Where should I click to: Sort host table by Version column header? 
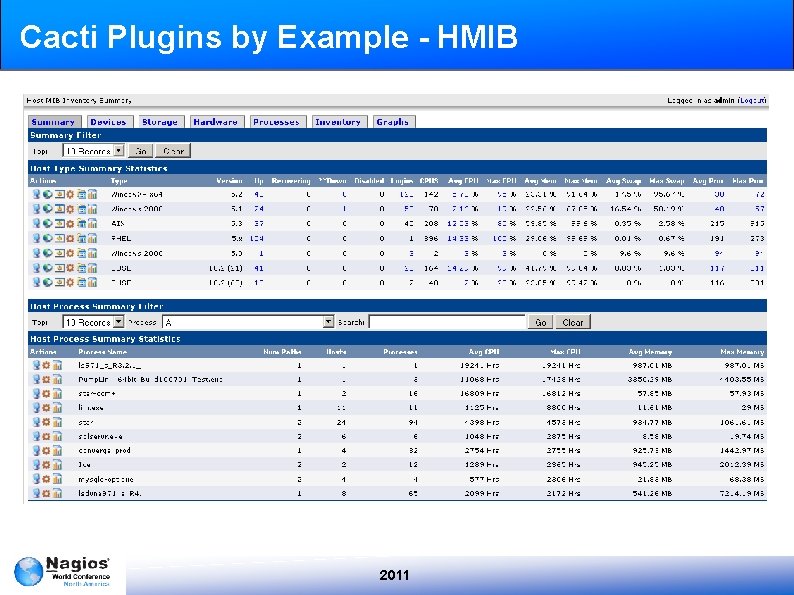[229, 181]
